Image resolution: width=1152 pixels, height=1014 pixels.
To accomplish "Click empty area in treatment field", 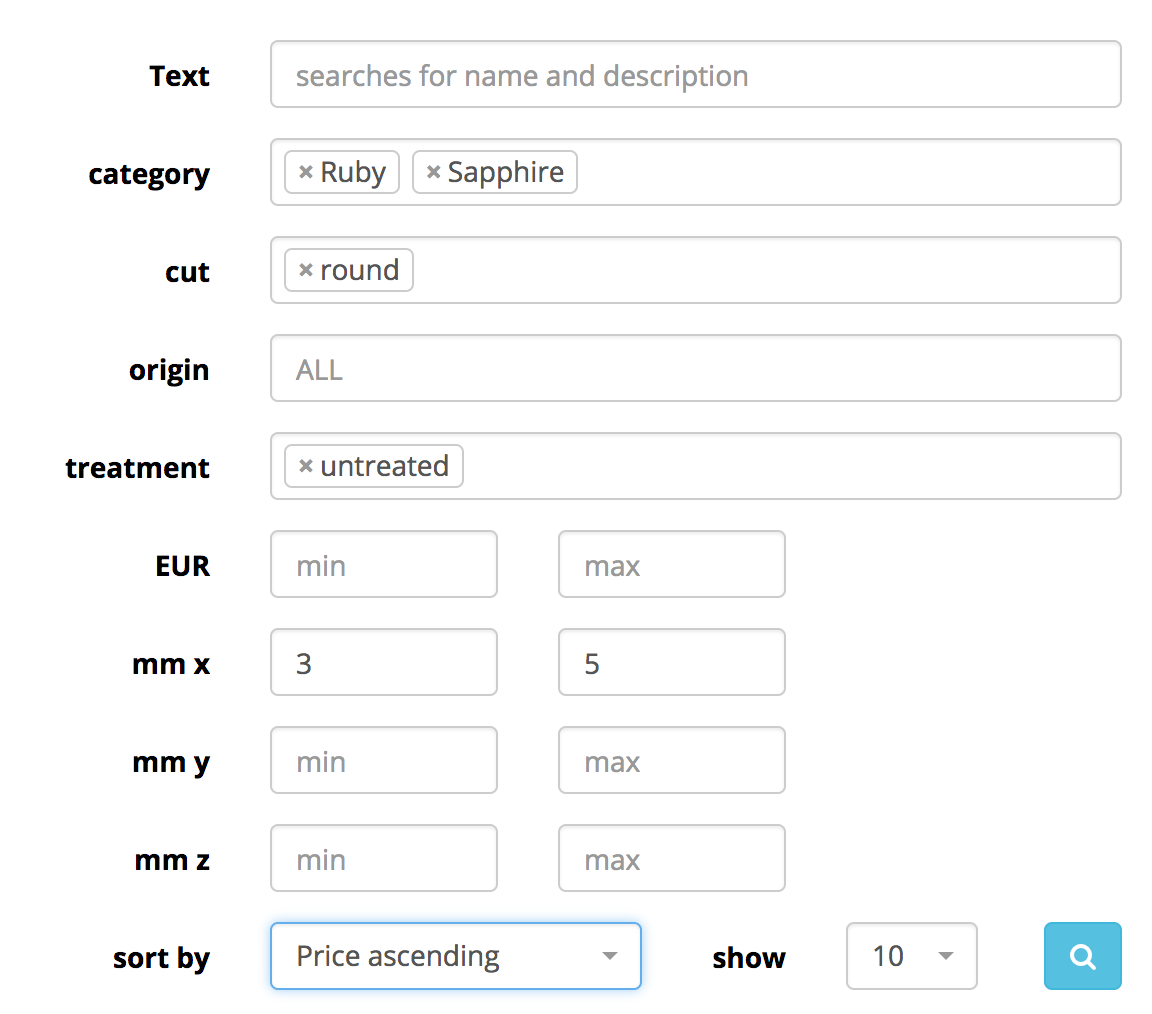I will 790,466.
